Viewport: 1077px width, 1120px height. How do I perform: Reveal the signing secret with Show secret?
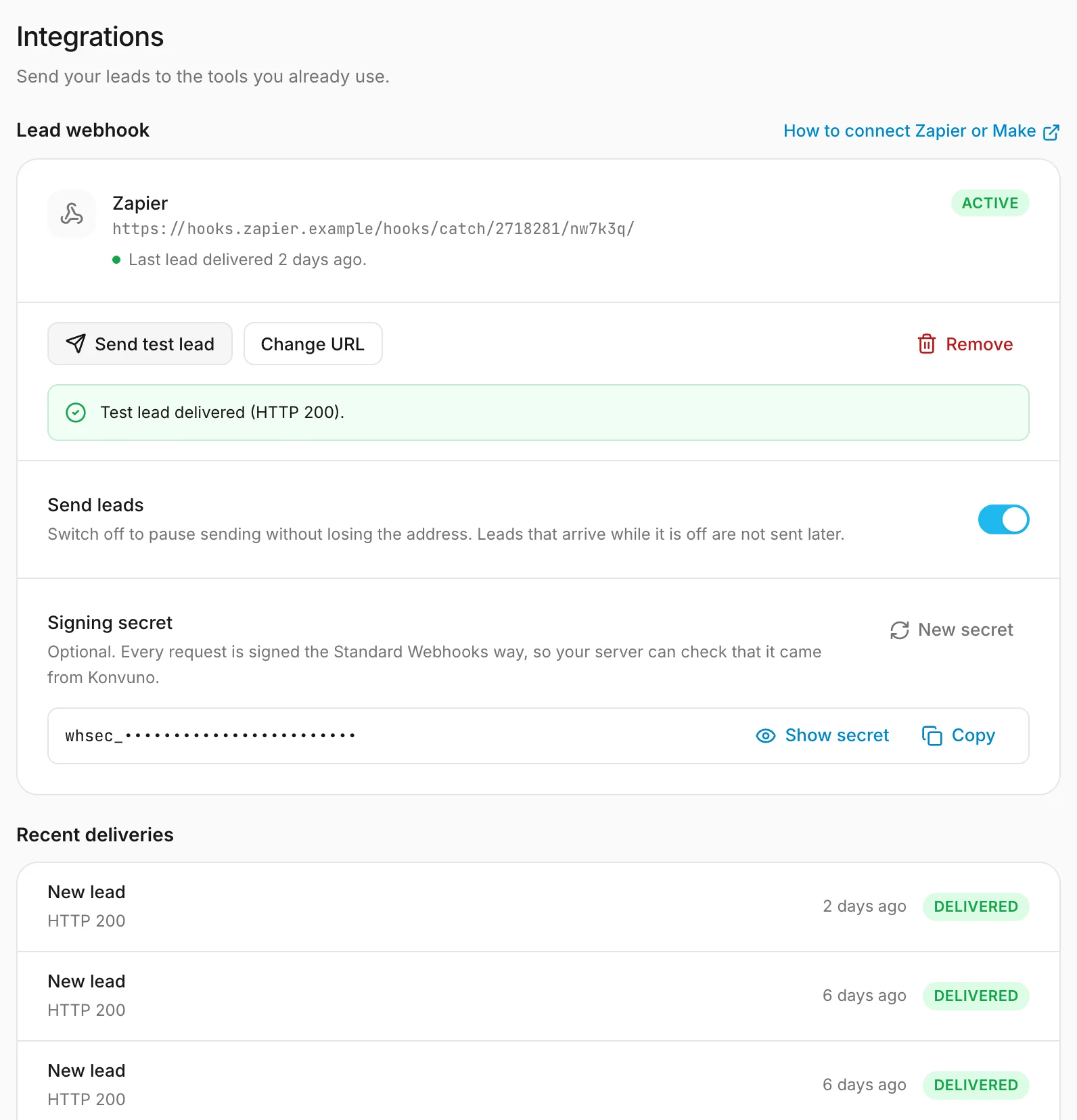click(x=822, y=736)
